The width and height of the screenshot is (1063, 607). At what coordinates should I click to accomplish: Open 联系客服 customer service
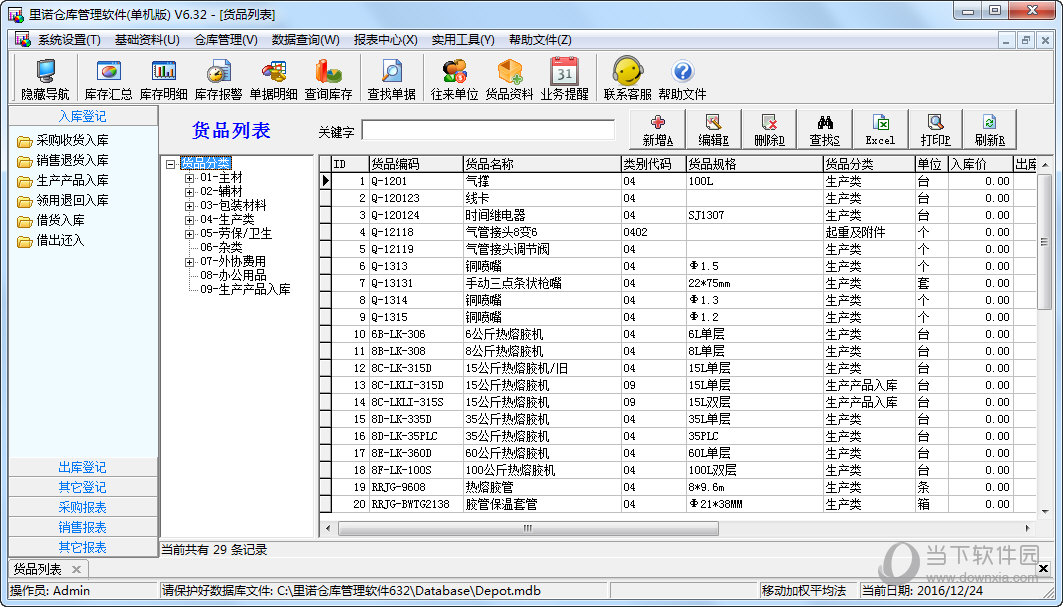click(x=629, y=78)
